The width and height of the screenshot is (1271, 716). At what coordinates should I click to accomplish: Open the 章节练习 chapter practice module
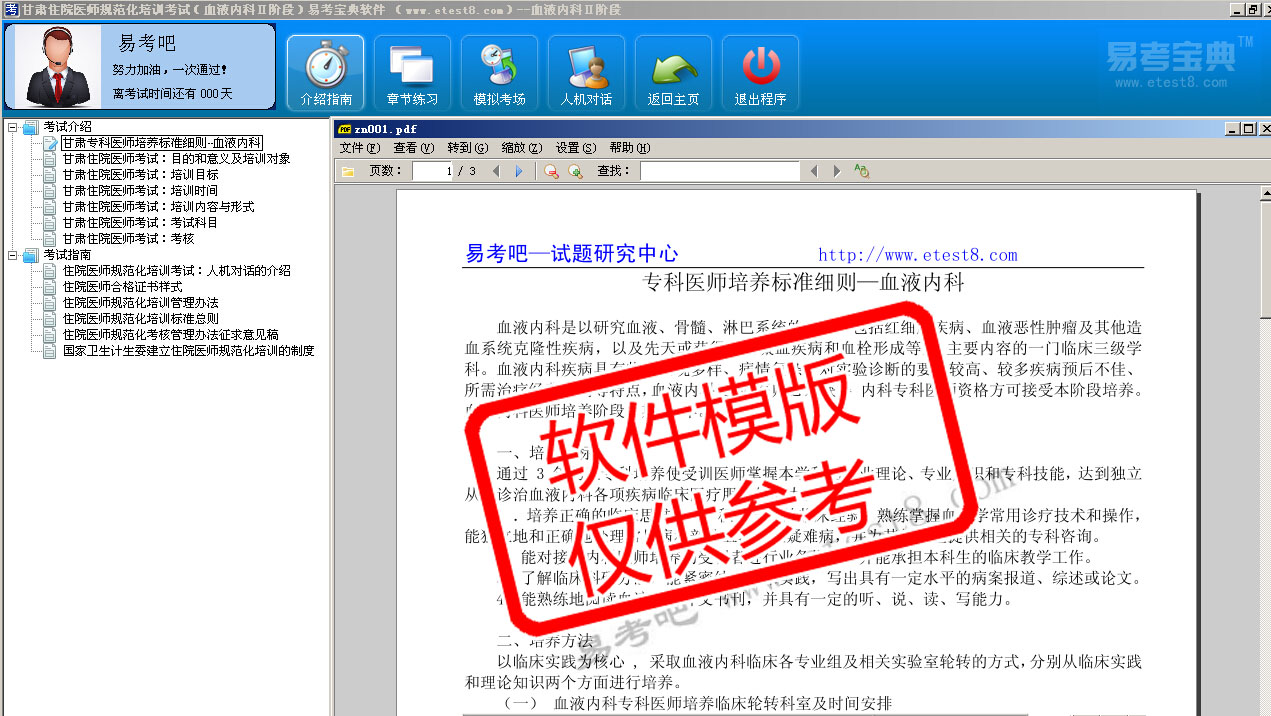click(x=412, y=73)
